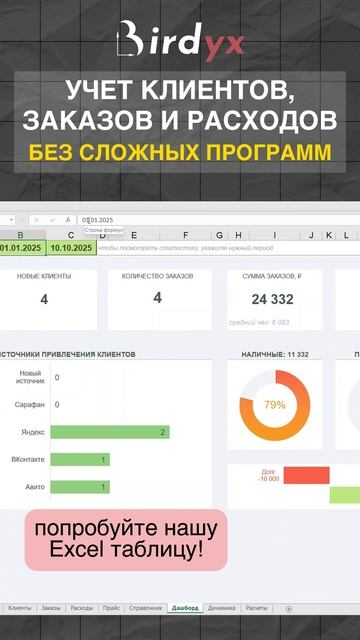
Task: Switch to the Динамика sheet tab
Action: click(222, 608)
